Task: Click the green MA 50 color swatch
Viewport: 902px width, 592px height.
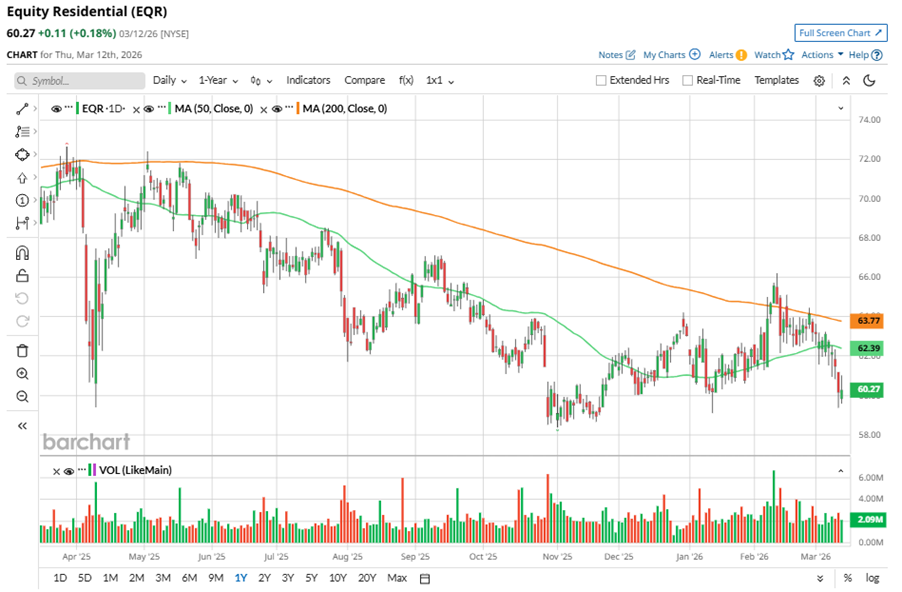Action: click(x=170, y=109)
